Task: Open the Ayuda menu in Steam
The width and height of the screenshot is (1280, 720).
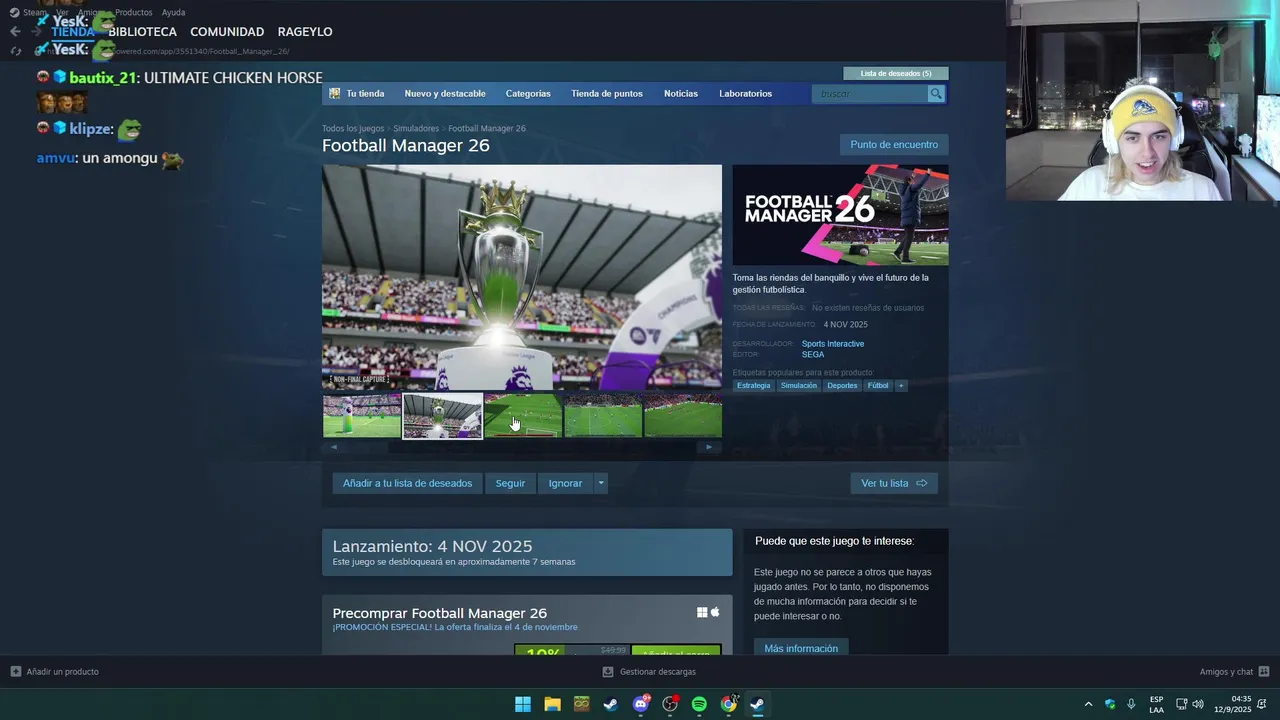Action: tap(173, 12)
